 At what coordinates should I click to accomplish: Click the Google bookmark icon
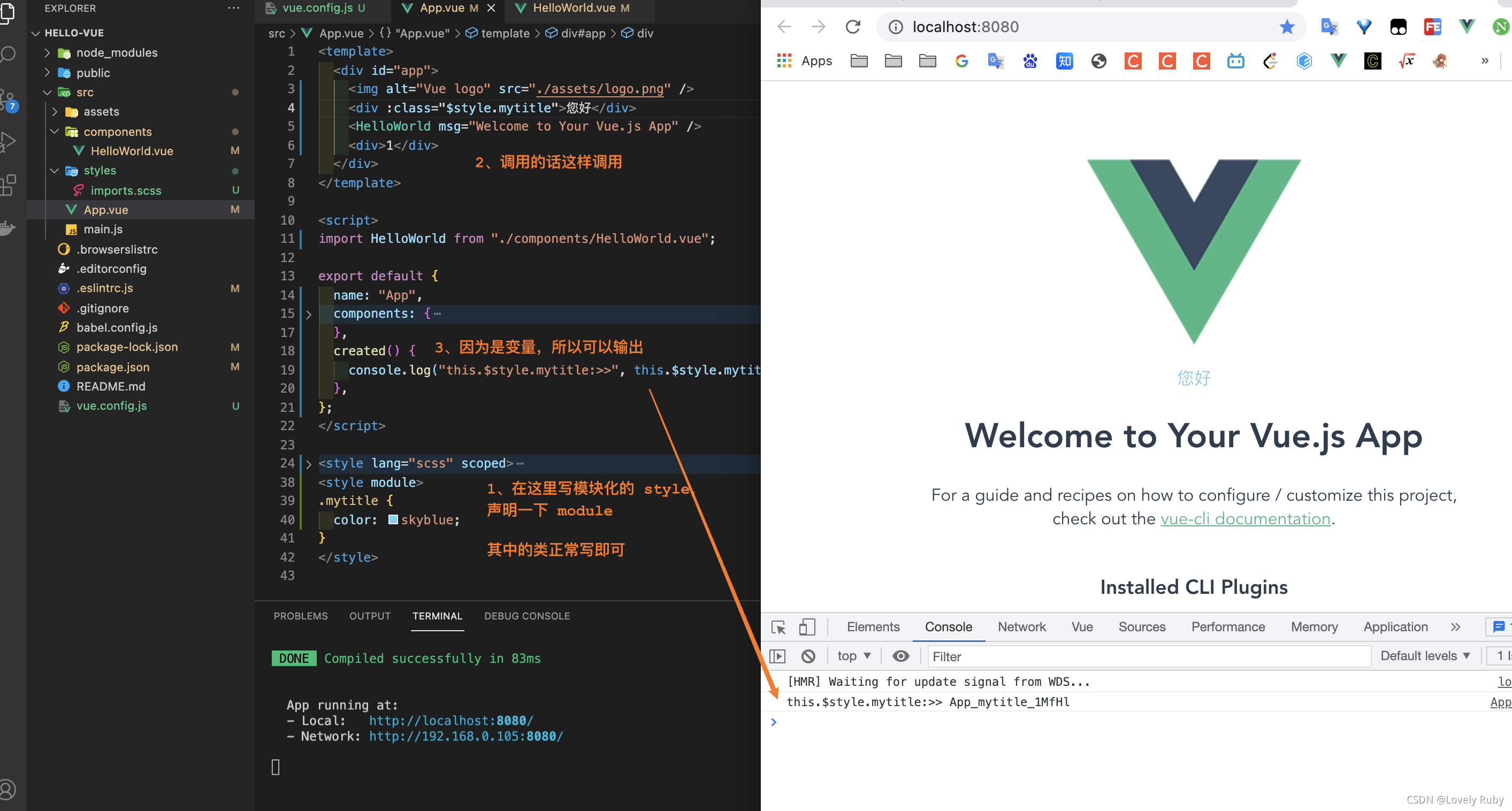click(x=961, y=61)
